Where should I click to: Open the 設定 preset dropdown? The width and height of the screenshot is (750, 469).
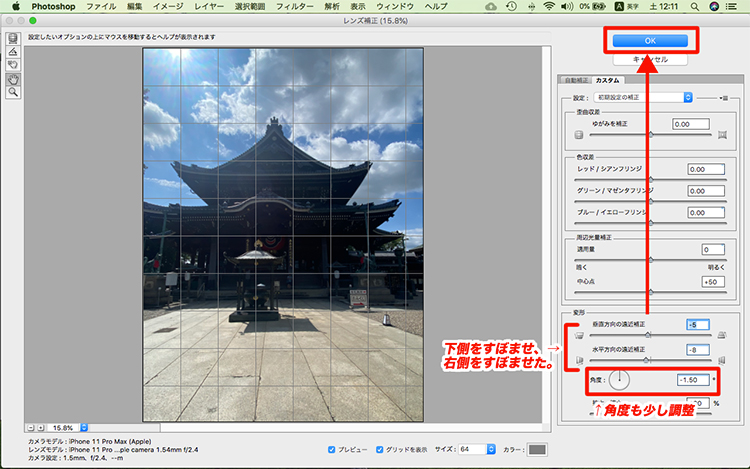coord(643,98)
